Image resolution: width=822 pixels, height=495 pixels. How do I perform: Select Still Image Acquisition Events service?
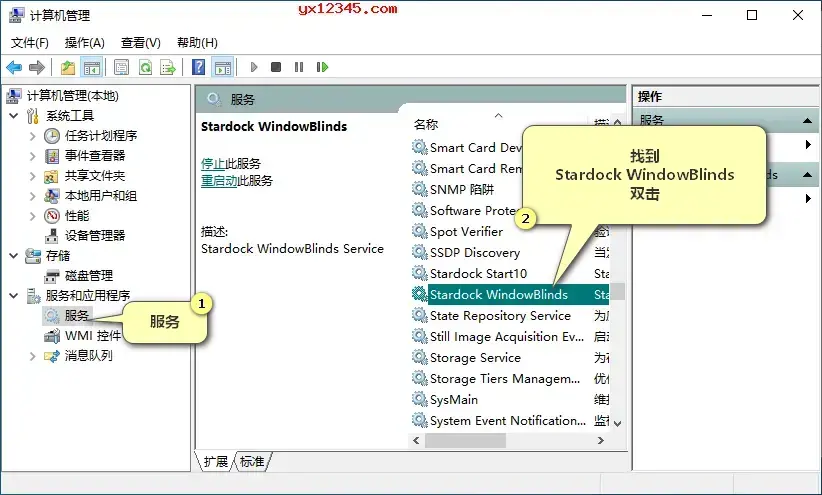point(507,336)
